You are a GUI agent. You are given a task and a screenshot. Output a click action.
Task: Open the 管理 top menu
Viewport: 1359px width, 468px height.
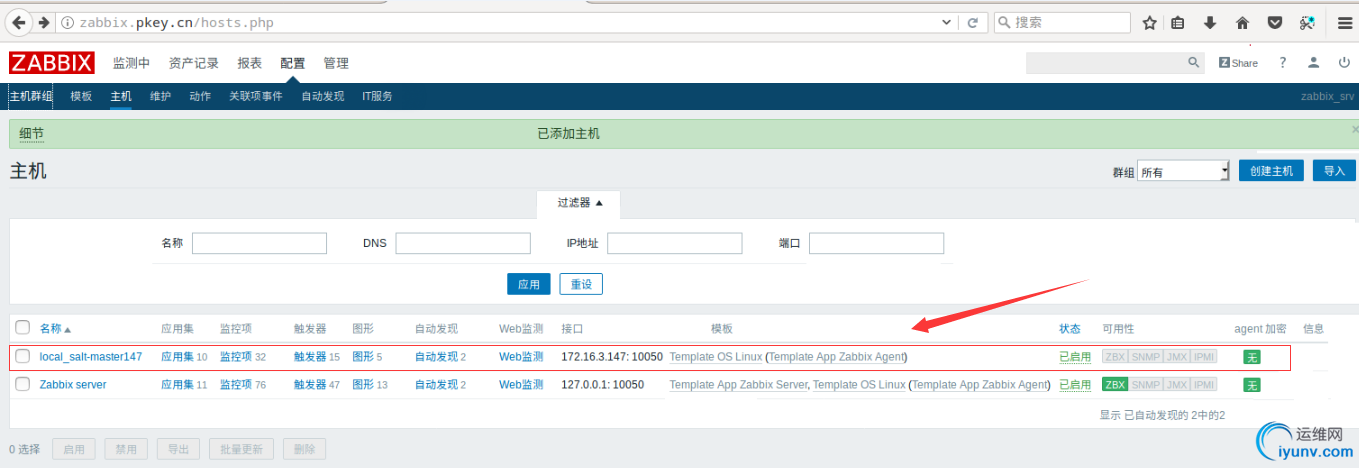pos(336,63)
